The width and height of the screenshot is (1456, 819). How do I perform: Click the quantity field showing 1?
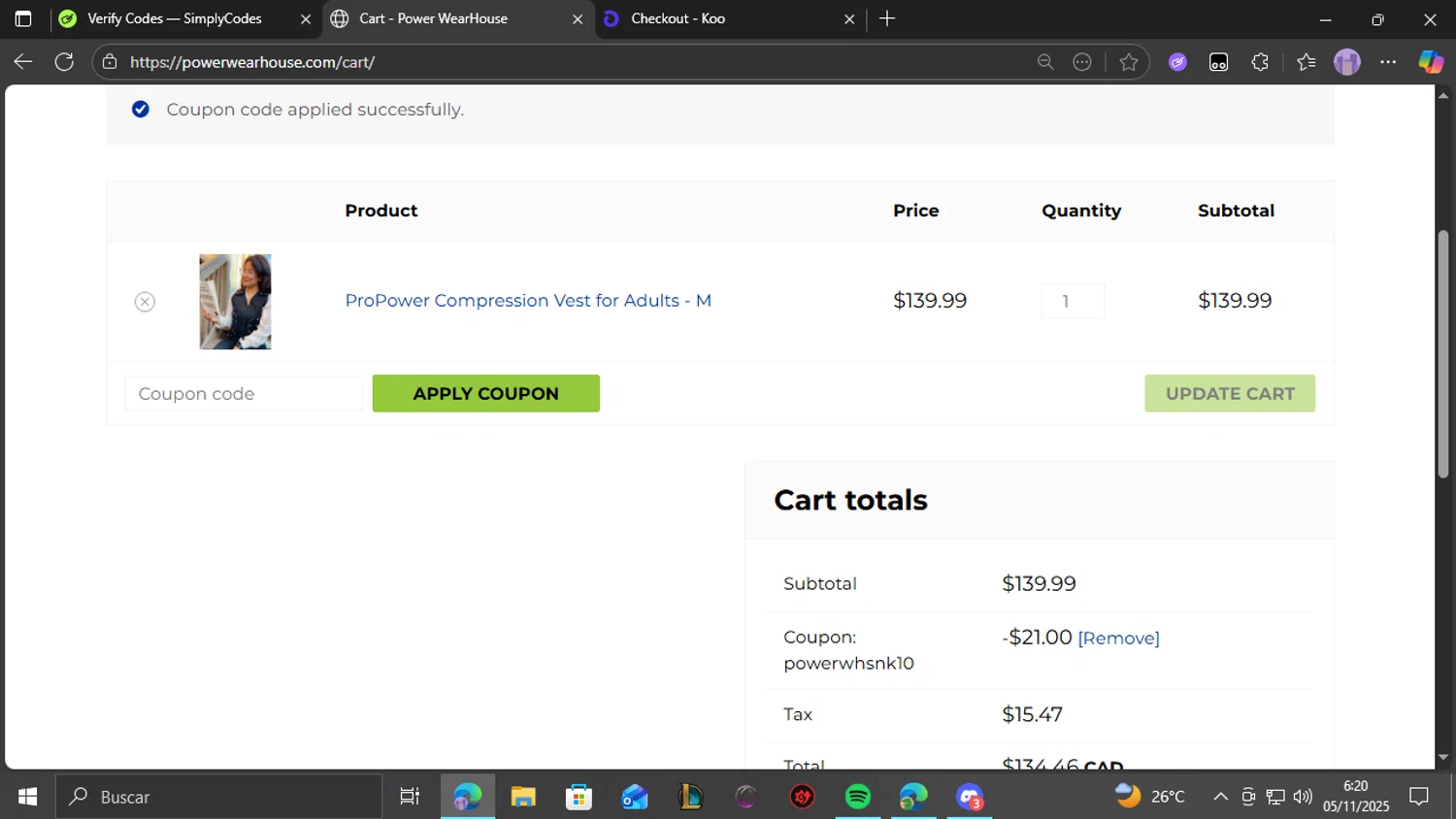(x=1073, y=302)
